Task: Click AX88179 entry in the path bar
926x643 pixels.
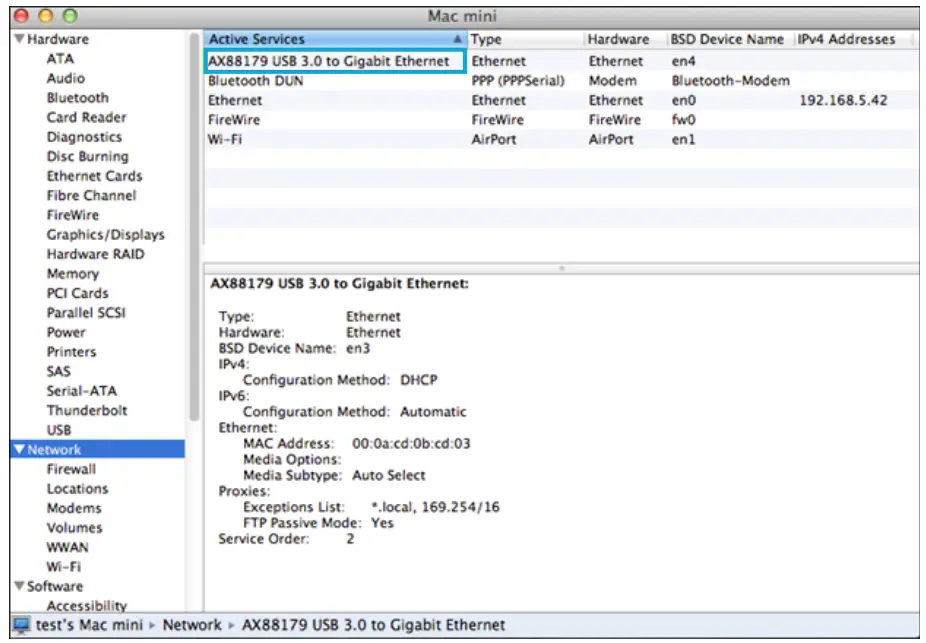Action: coord(373,625)
